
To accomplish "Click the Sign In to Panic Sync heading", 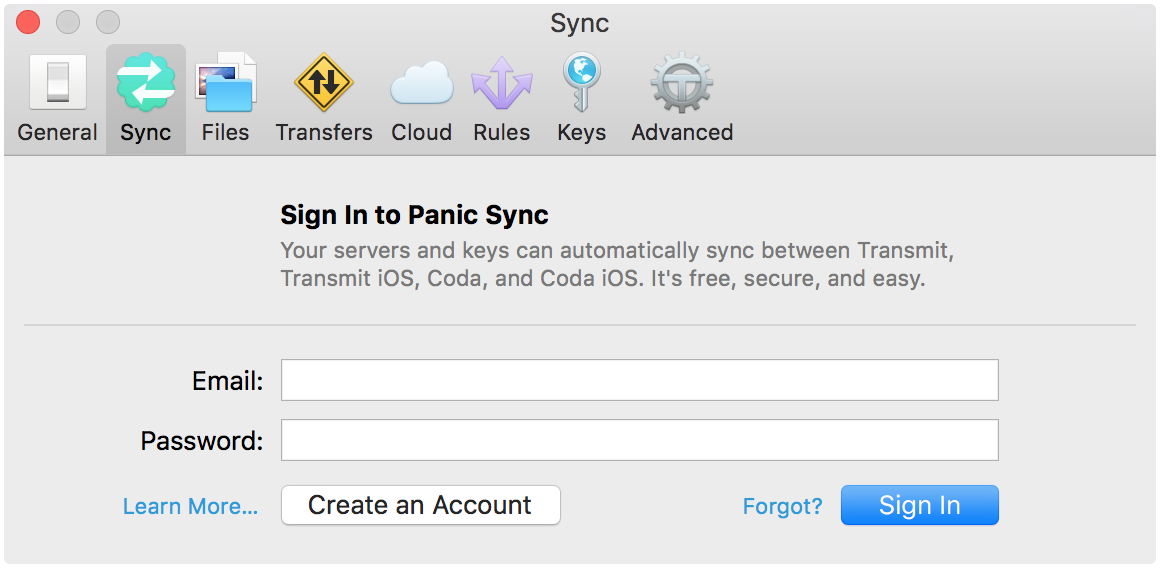I will point(414,215).
